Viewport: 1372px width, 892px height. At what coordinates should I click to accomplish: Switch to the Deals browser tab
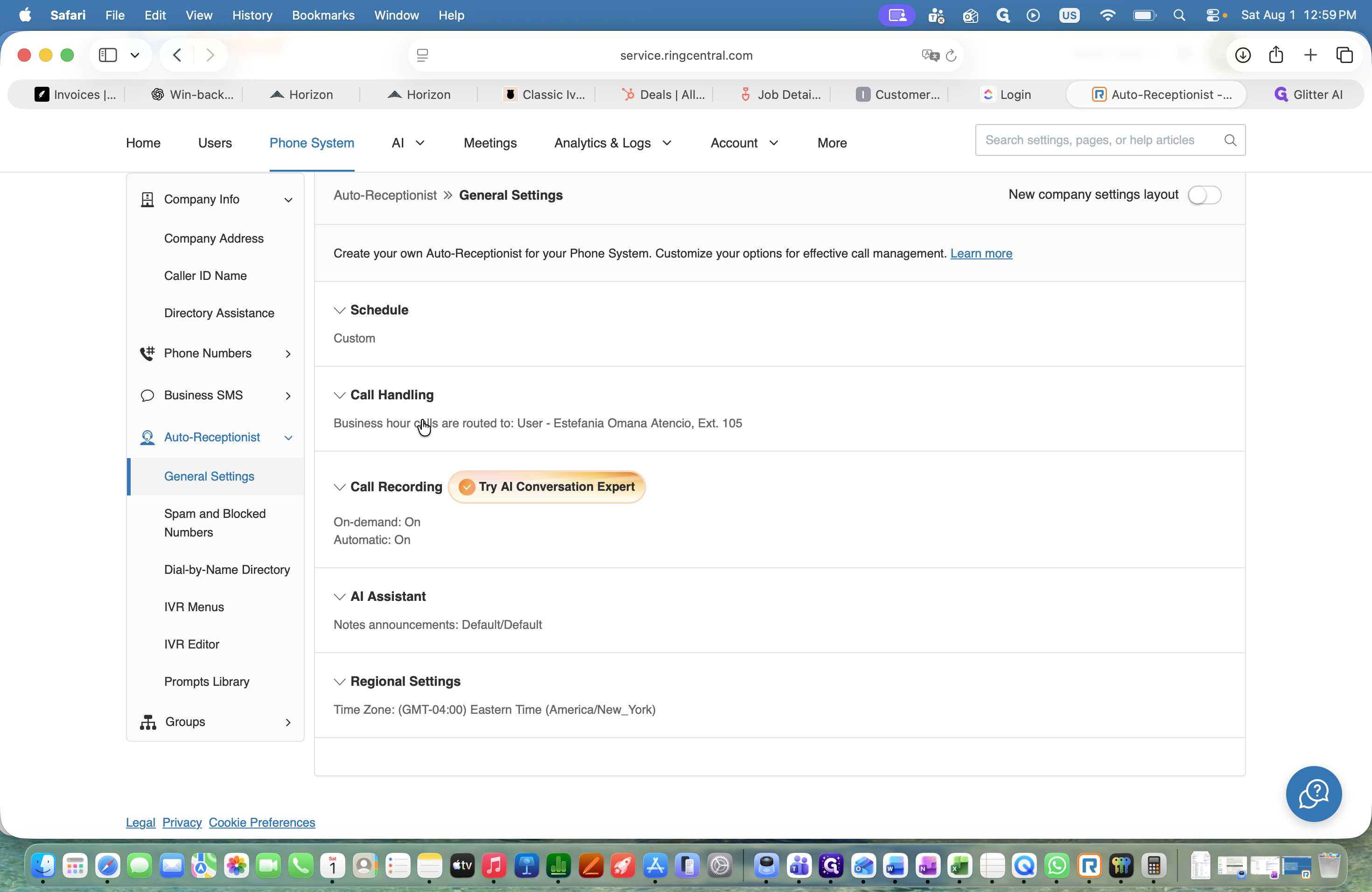click(663, 95)
